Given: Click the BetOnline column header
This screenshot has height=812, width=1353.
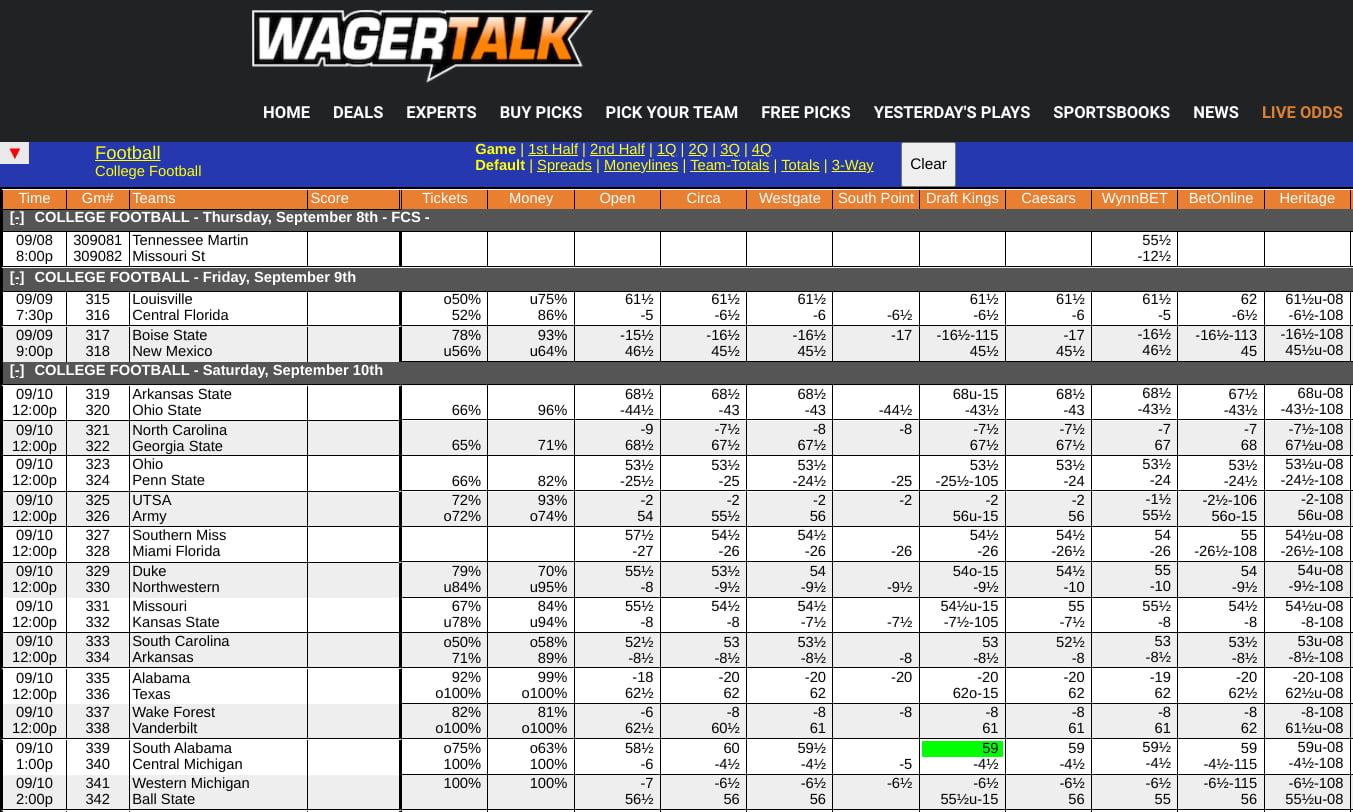Looking at the screenshot, I should point(1220,198).
